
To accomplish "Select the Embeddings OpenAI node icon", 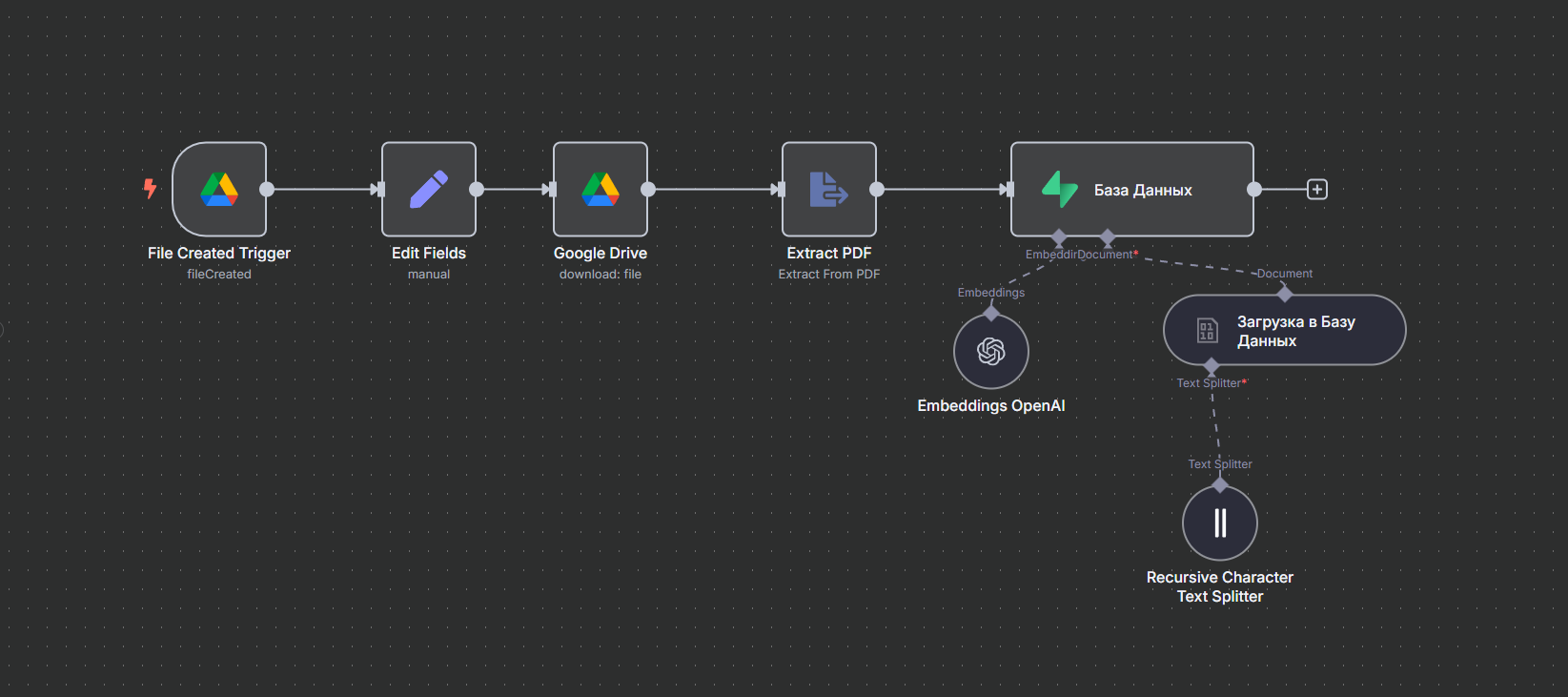I will coord(991,351).
